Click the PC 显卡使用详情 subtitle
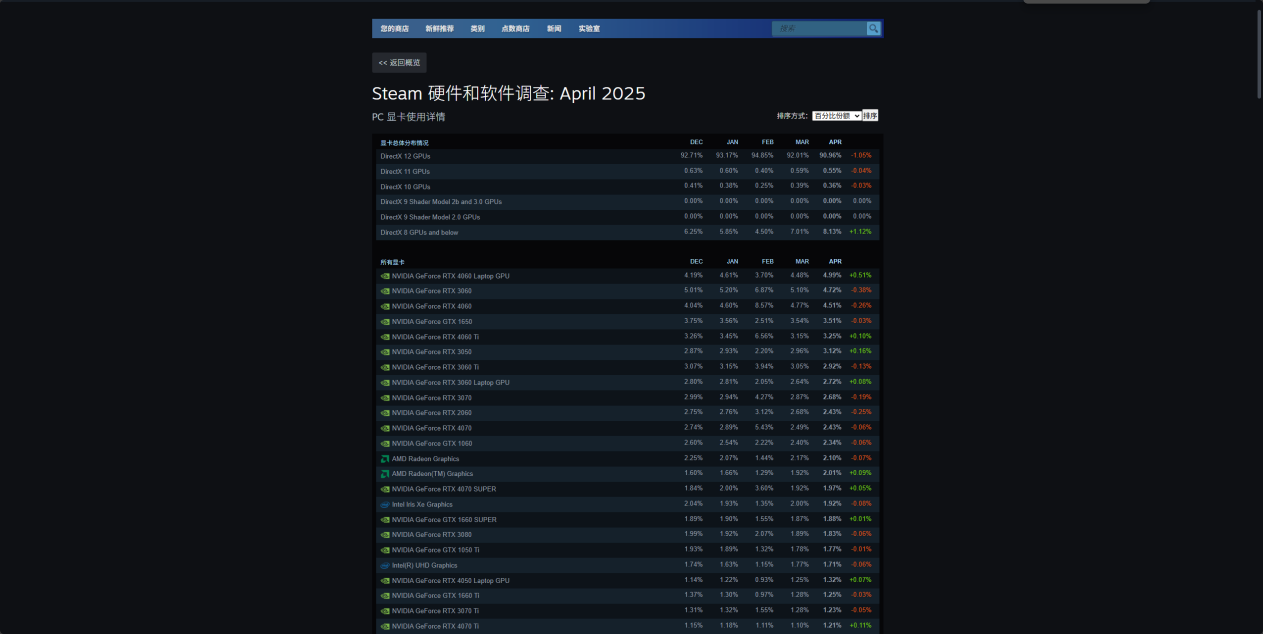 coord(408,117)
